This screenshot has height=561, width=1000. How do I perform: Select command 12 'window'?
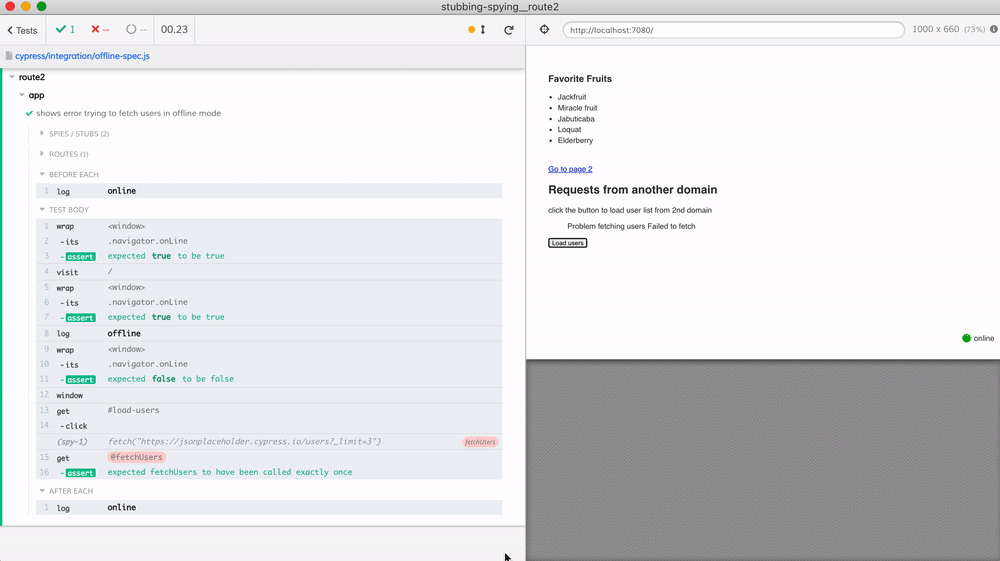[x=269, y=395]
